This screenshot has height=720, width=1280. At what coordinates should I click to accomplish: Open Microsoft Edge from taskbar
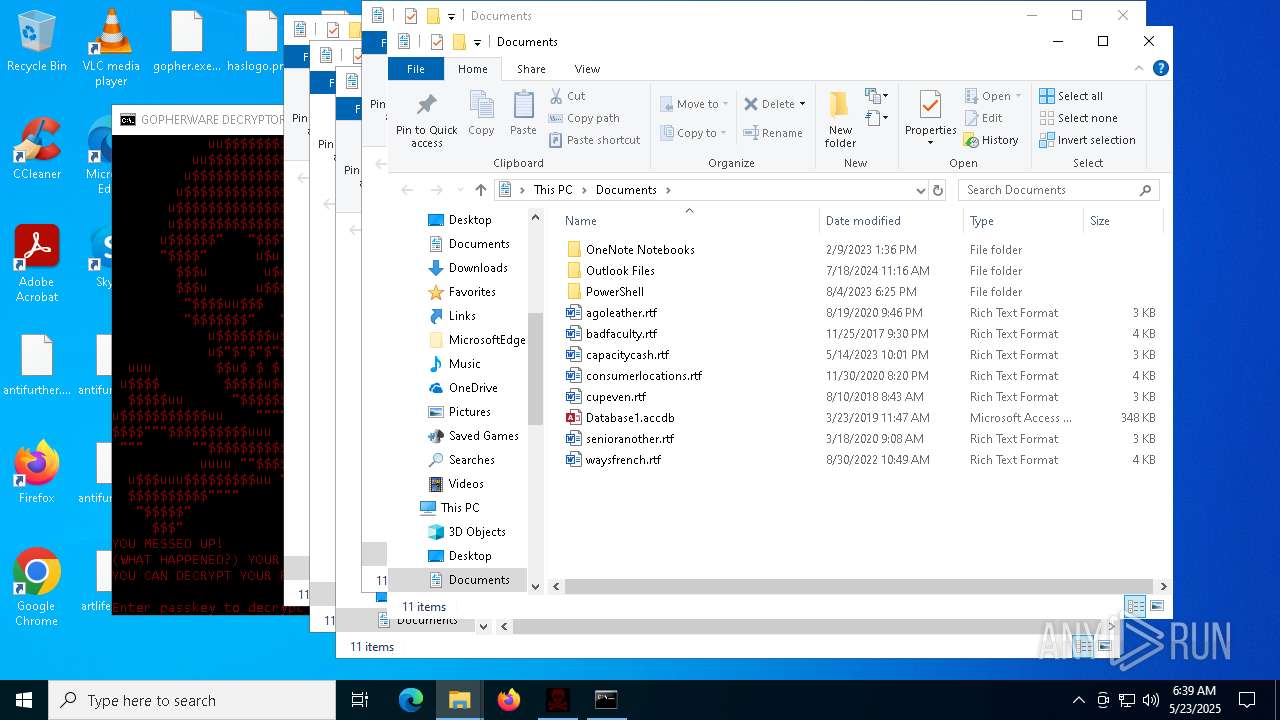coord(411,700)
